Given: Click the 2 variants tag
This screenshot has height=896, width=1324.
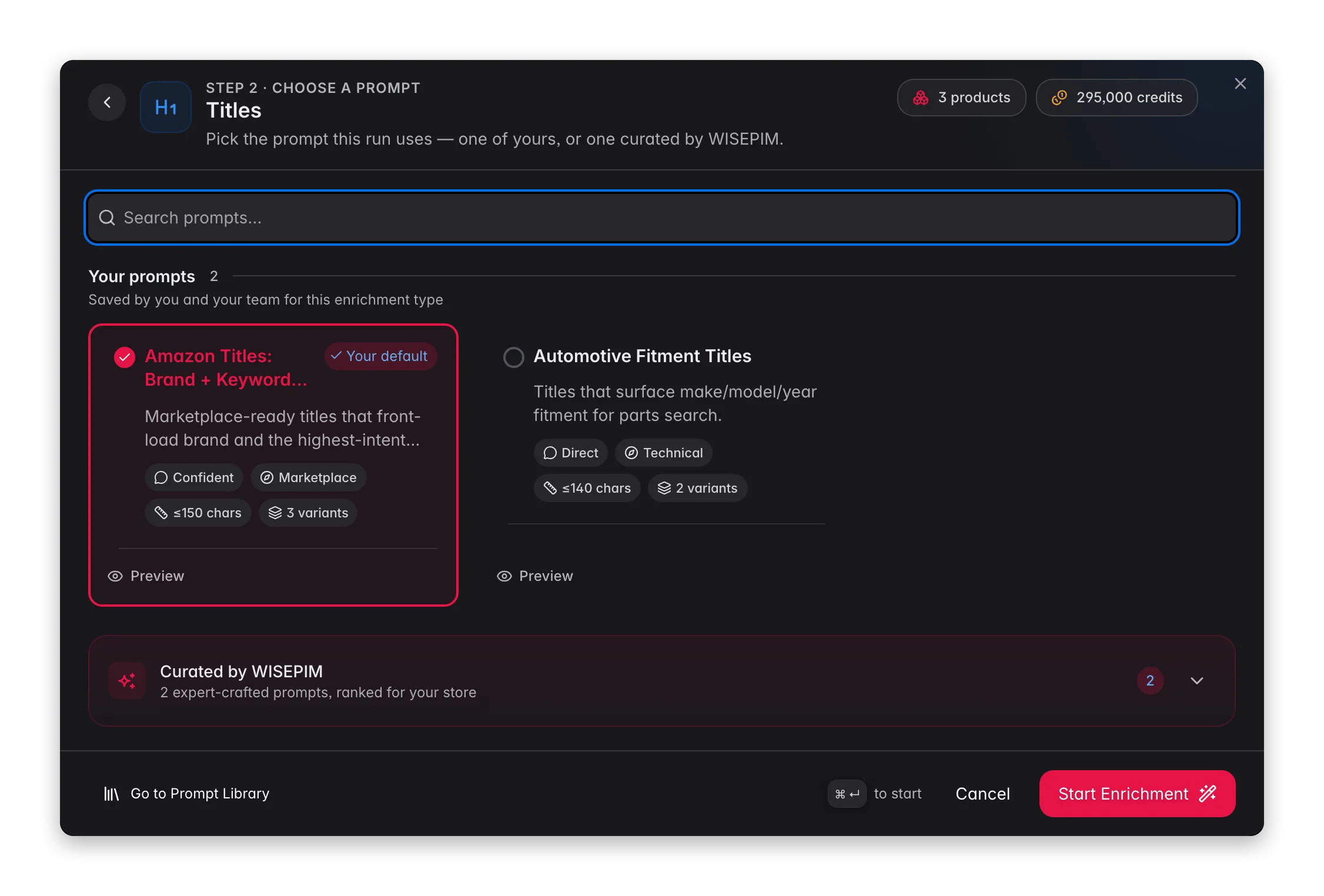Looking at the screenshot, I should click(698, 488).
